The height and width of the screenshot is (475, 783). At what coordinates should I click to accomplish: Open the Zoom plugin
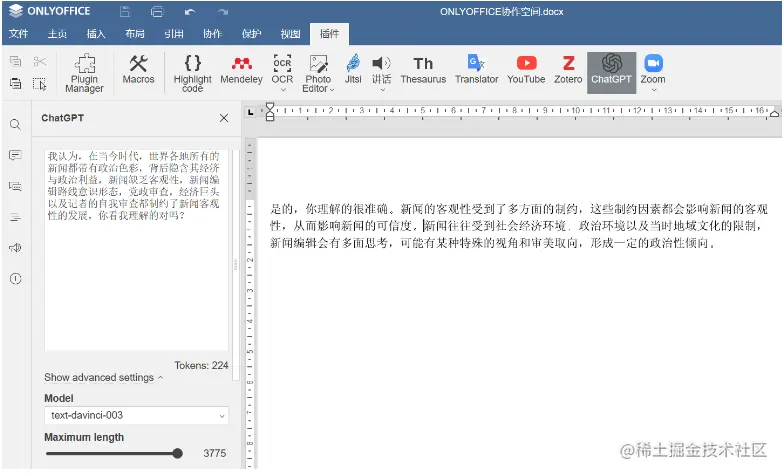click(653, 69)
